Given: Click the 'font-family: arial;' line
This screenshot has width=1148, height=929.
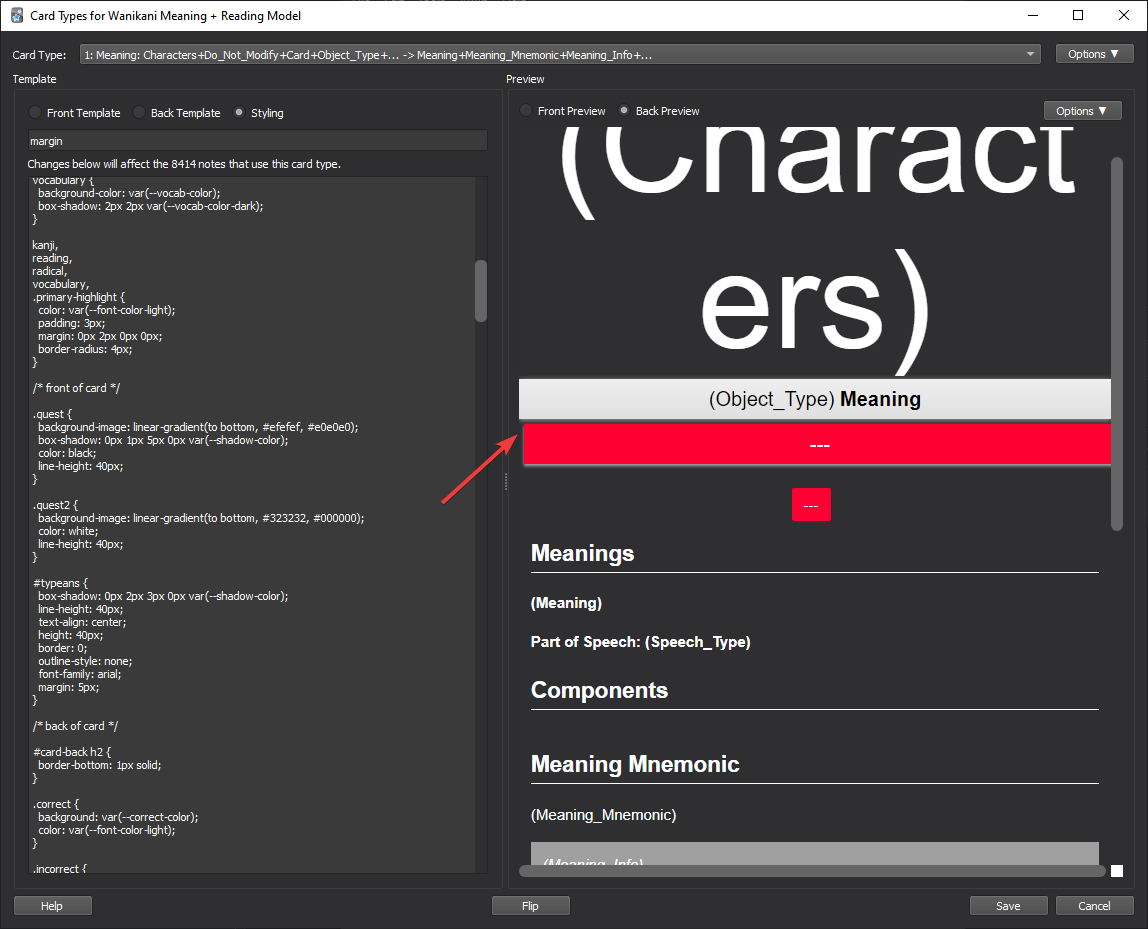Looking at the screenshot, I should [80, 674].
